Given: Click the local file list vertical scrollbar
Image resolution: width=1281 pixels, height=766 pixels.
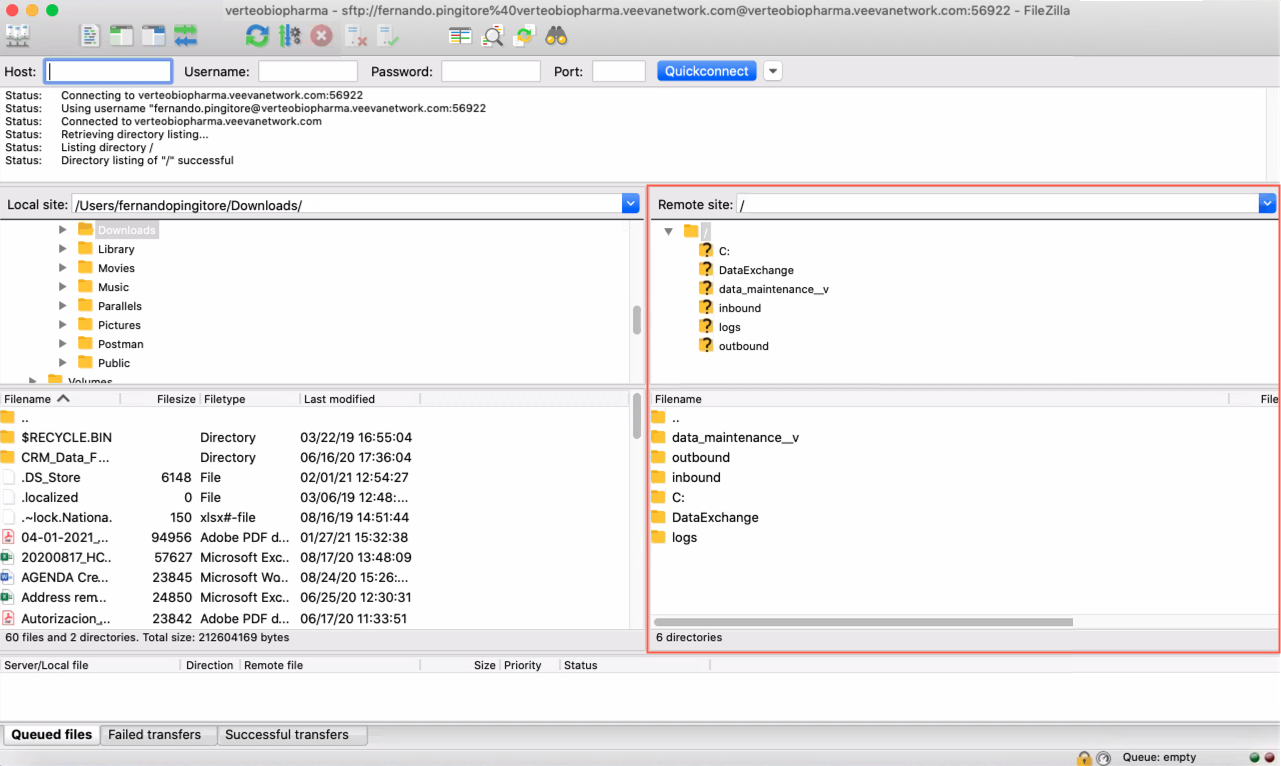Looking at the screenshot, I should coord(637,415).
